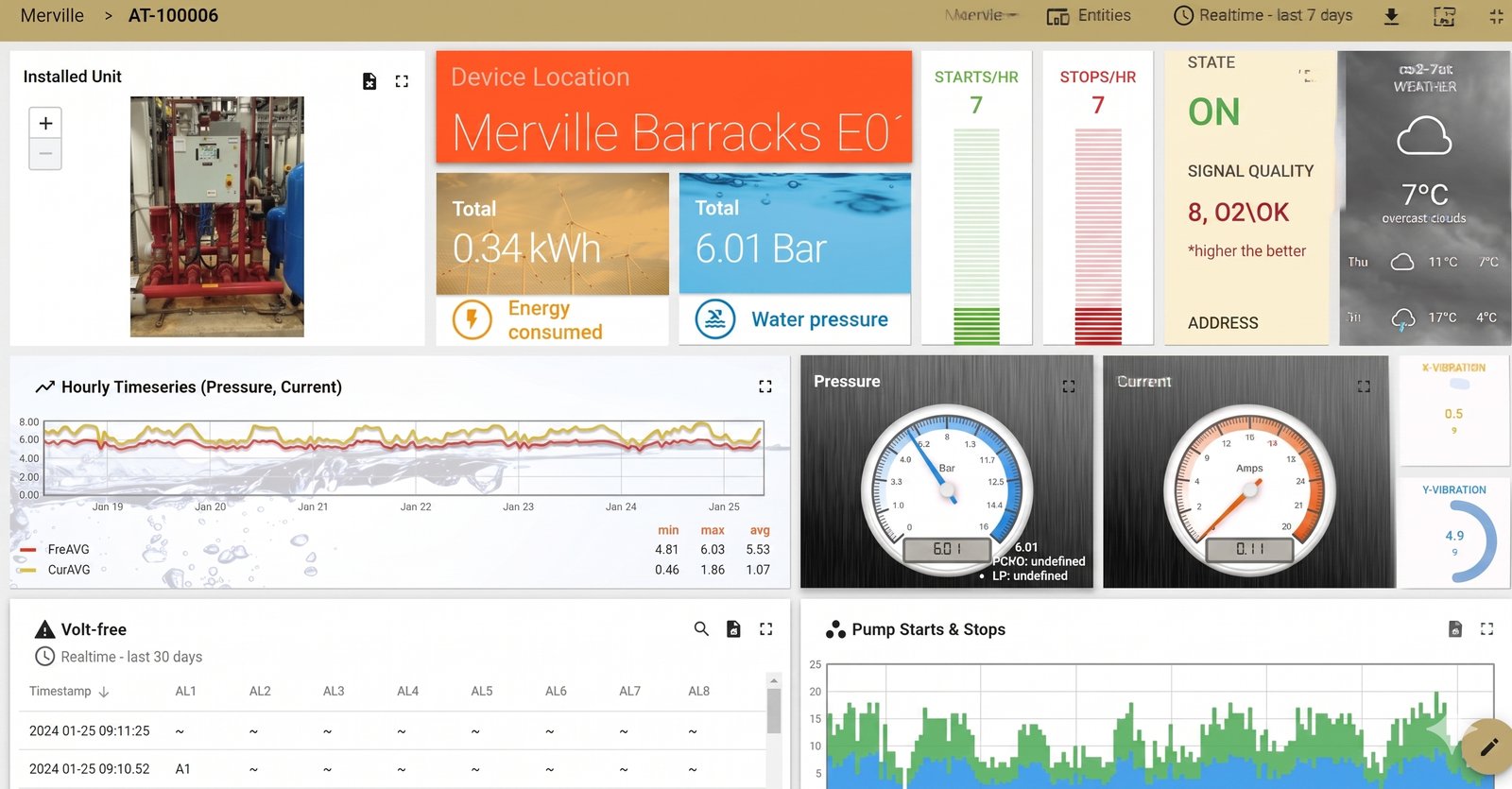Click the rain forecast icon with 17°C
The width and height of the screenshot is (1512, 789).
pos(1403,319)
